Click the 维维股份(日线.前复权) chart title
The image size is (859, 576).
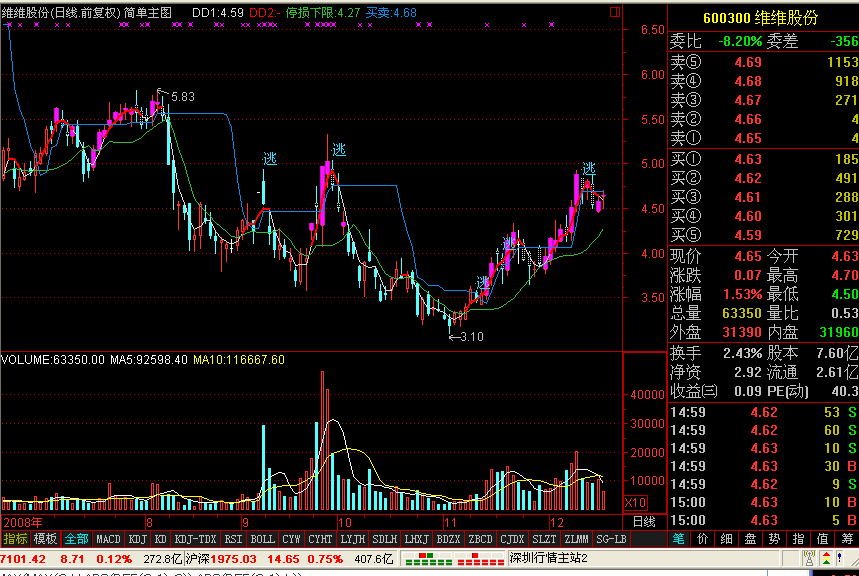point(61,12)
